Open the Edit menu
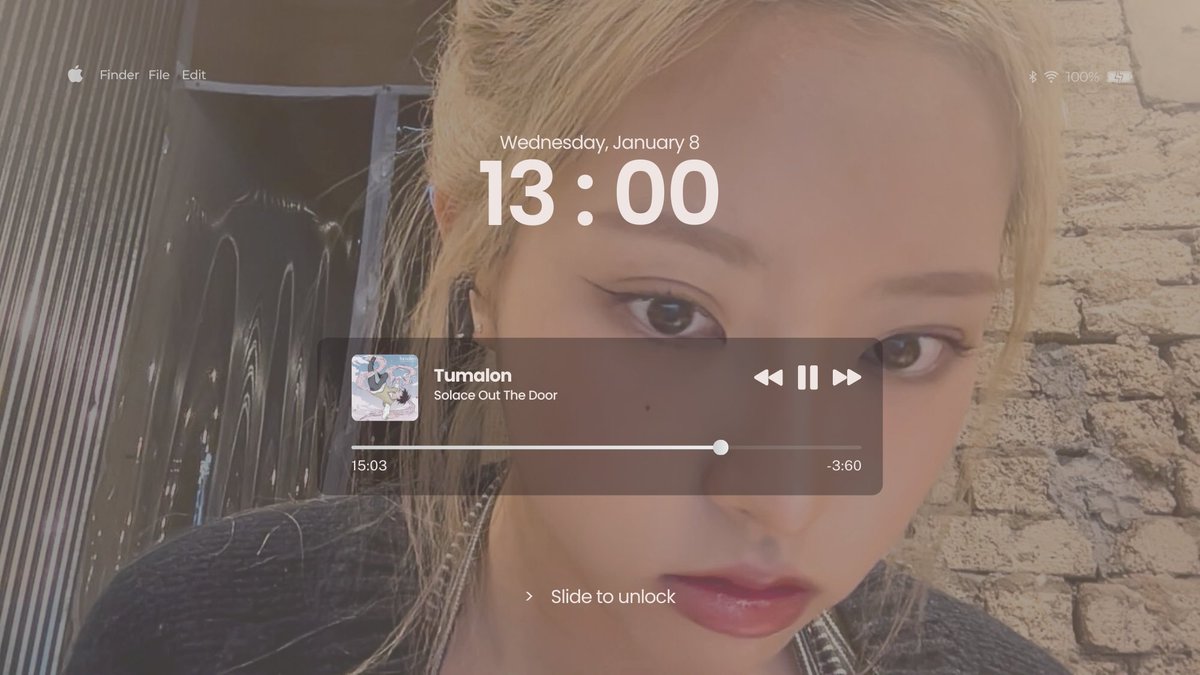The image size is (1200, 675). pyautogui.click(x=194, y=75)
